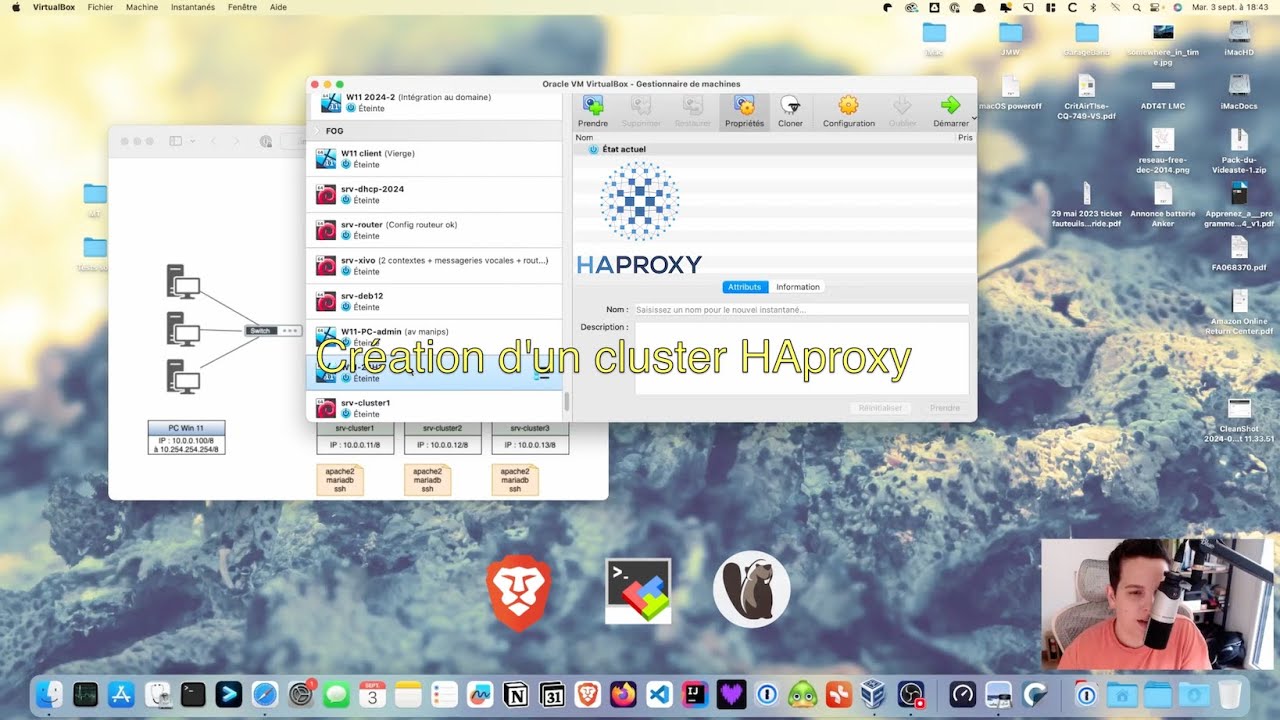
Task: Open the Pack-du-Videaste-1.zip file
Action: [x=1239, y=150]
